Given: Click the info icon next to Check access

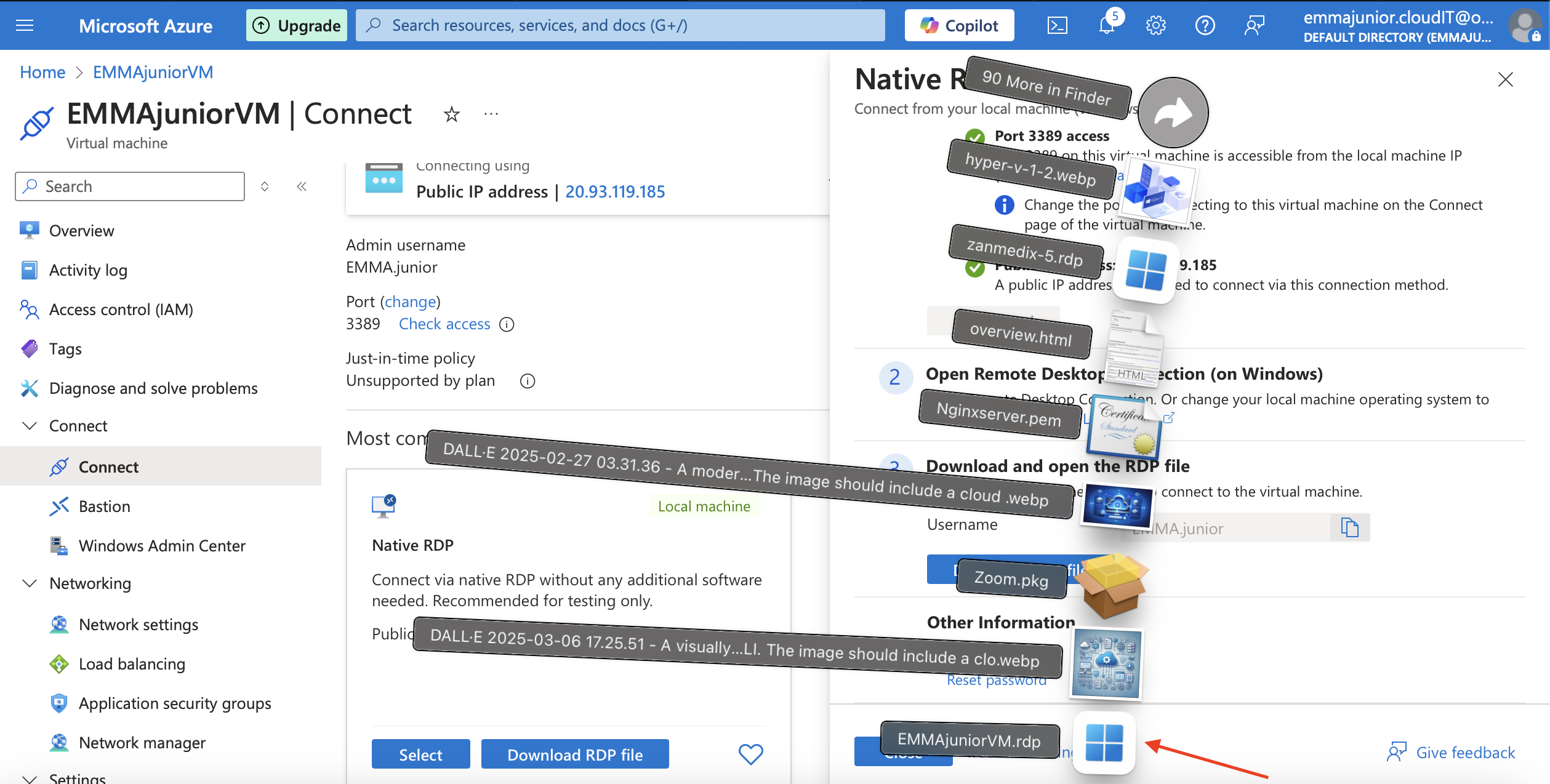Looking at the screenshot, I should pos(507,324).
